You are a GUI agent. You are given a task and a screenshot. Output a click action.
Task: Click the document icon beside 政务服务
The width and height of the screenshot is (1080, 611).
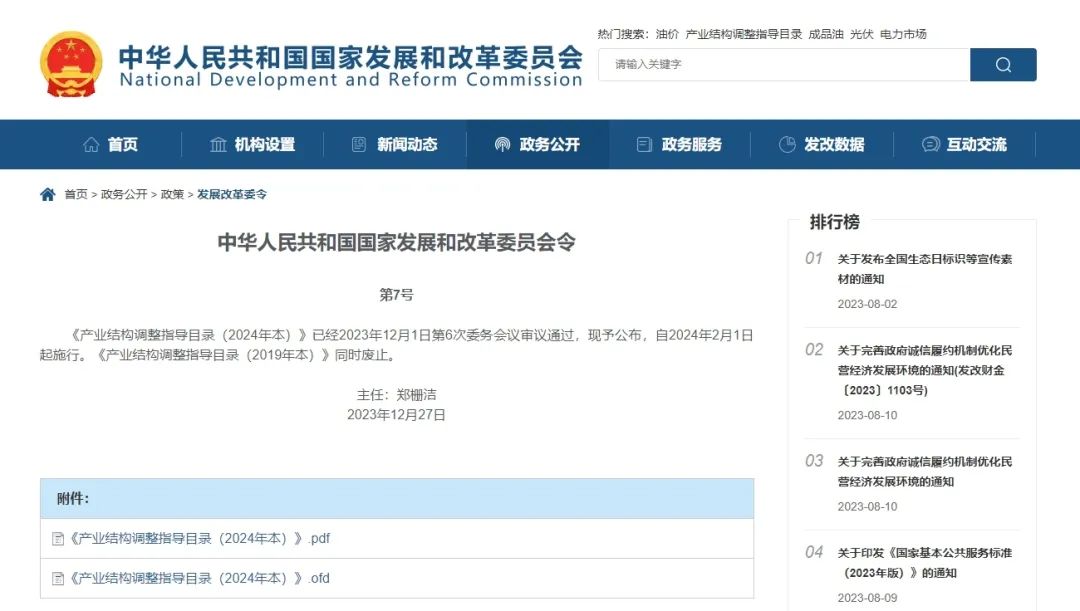[x=644, y=145]
